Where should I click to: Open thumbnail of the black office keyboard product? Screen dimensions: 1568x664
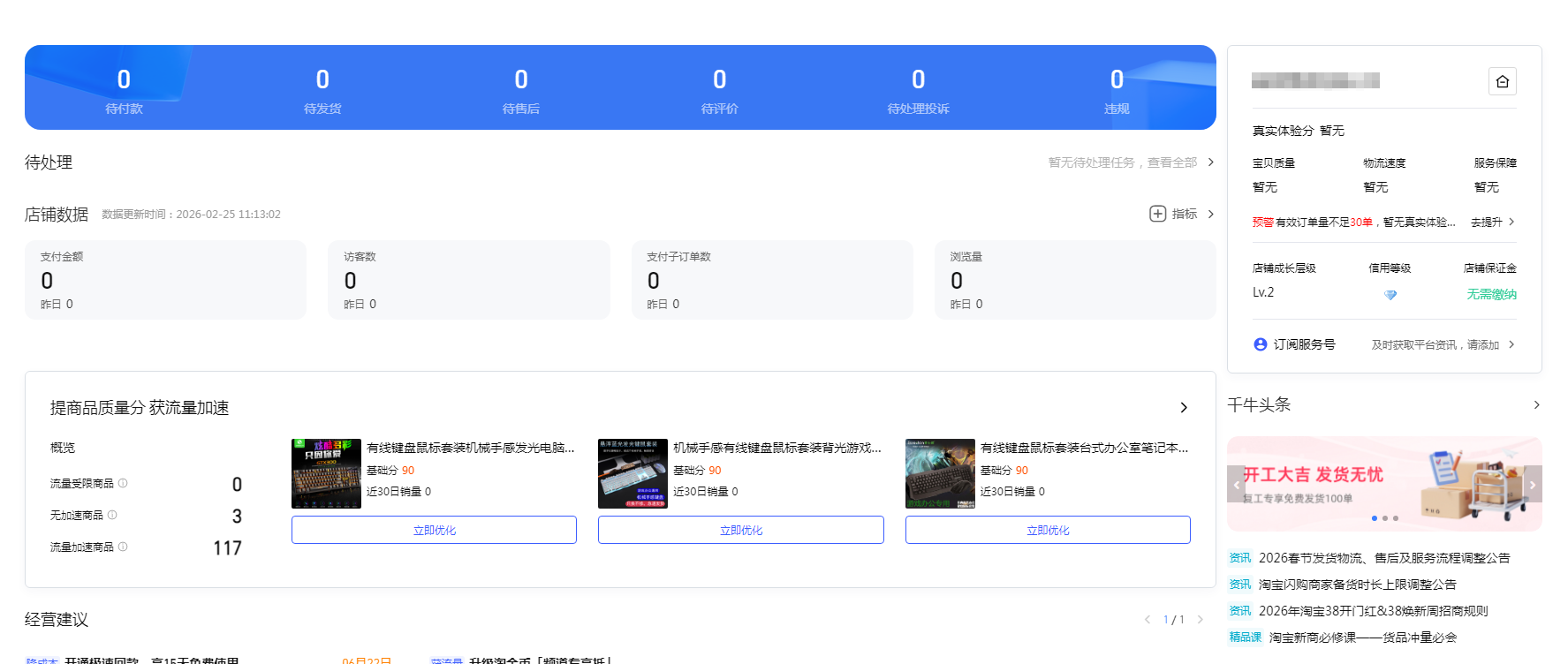point(940,473)
